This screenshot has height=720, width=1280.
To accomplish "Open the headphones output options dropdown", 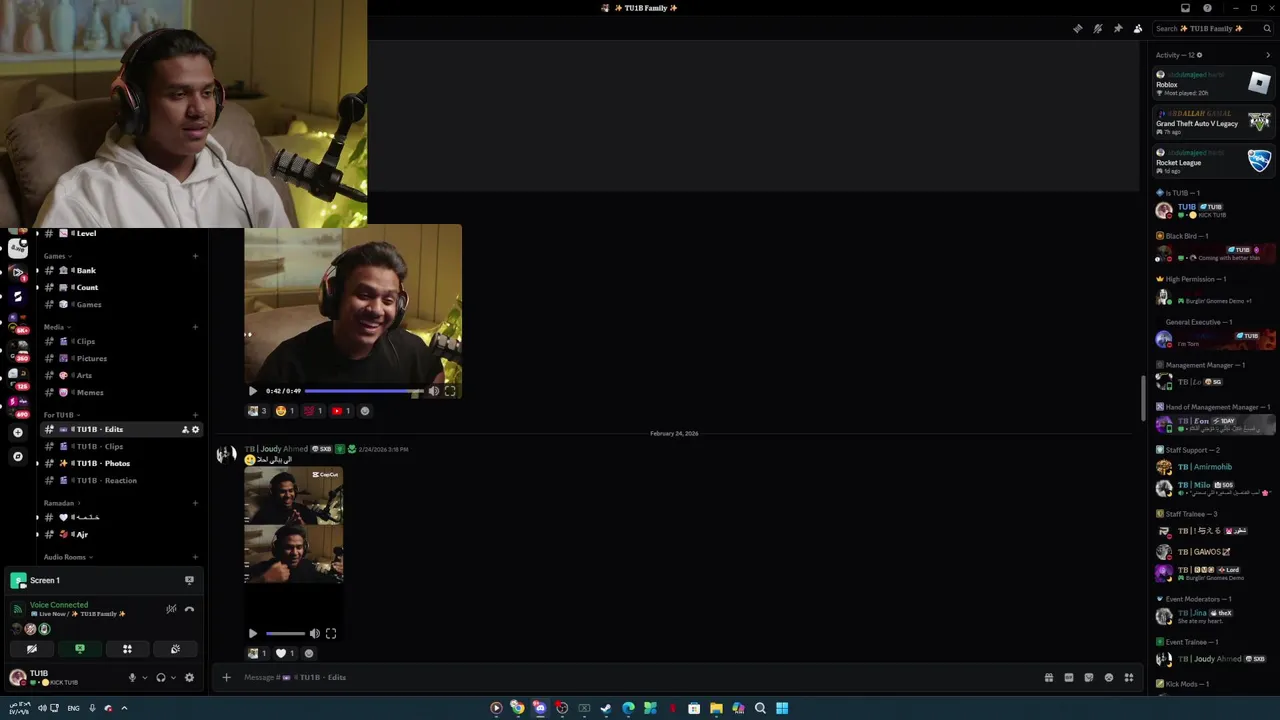I will click(x=173, y=678).
